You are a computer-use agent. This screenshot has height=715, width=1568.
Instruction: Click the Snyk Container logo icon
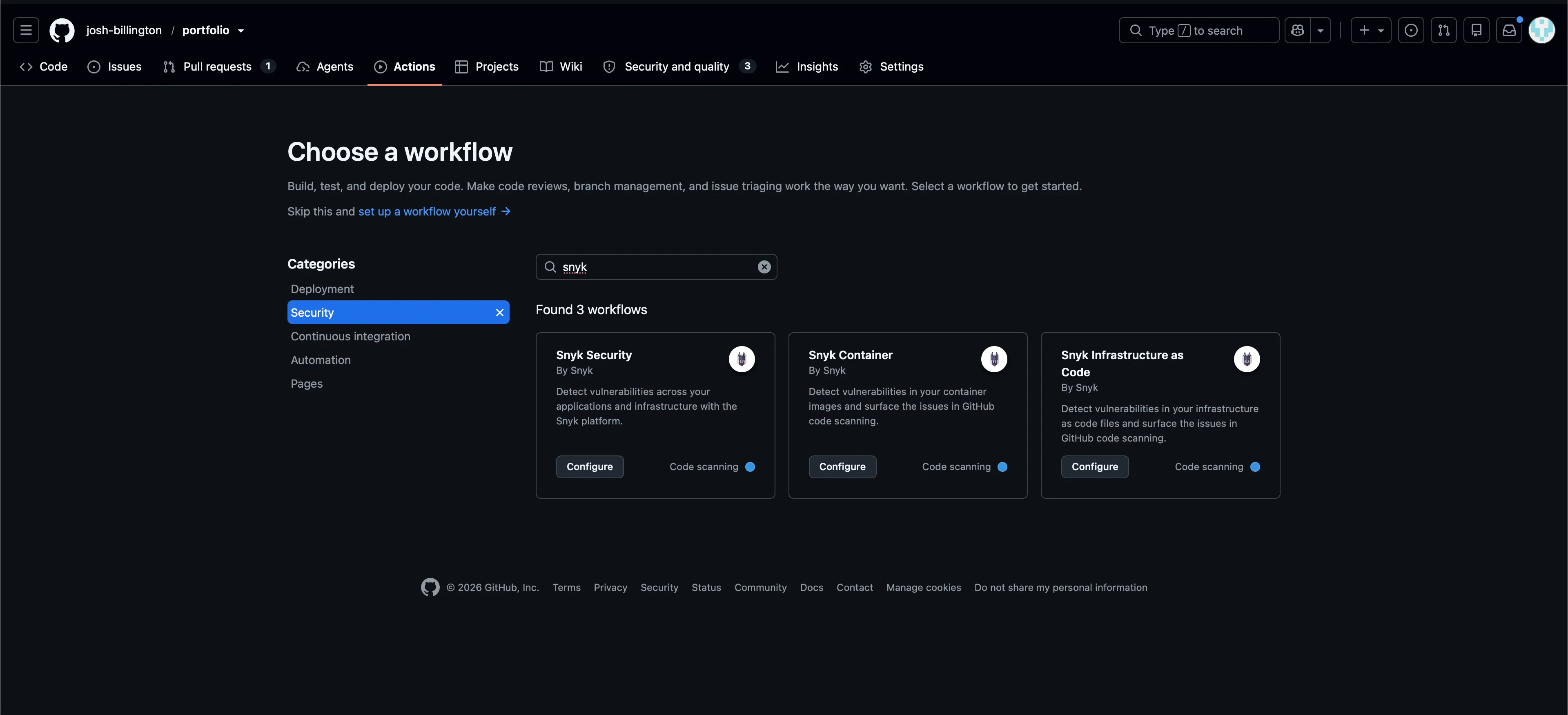[994, 358]
